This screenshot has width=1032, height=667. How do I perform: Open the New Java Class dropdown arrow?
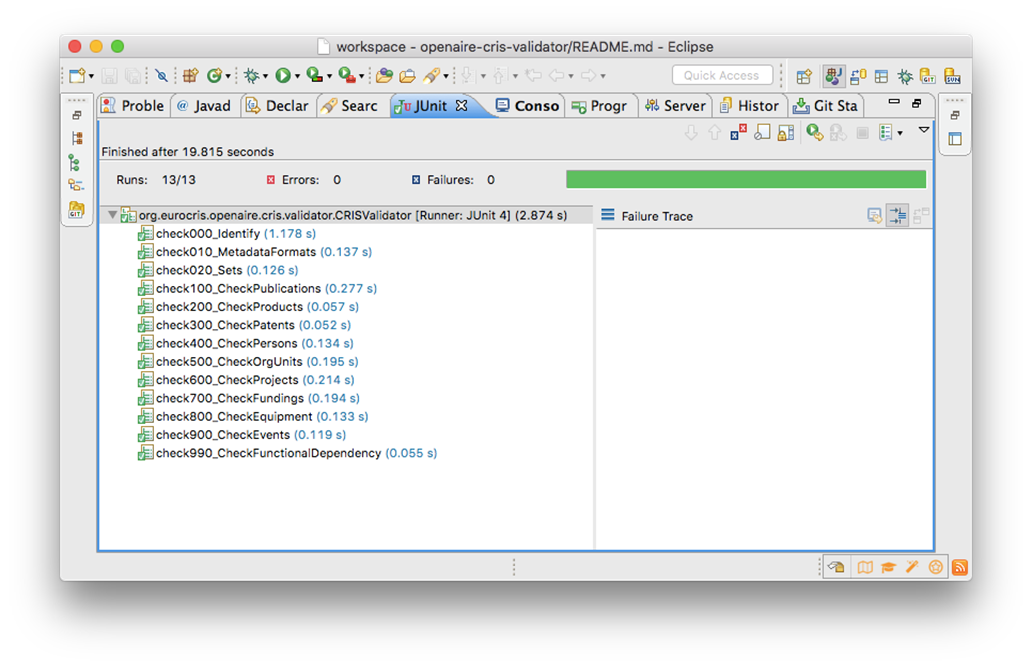[228, 76]
